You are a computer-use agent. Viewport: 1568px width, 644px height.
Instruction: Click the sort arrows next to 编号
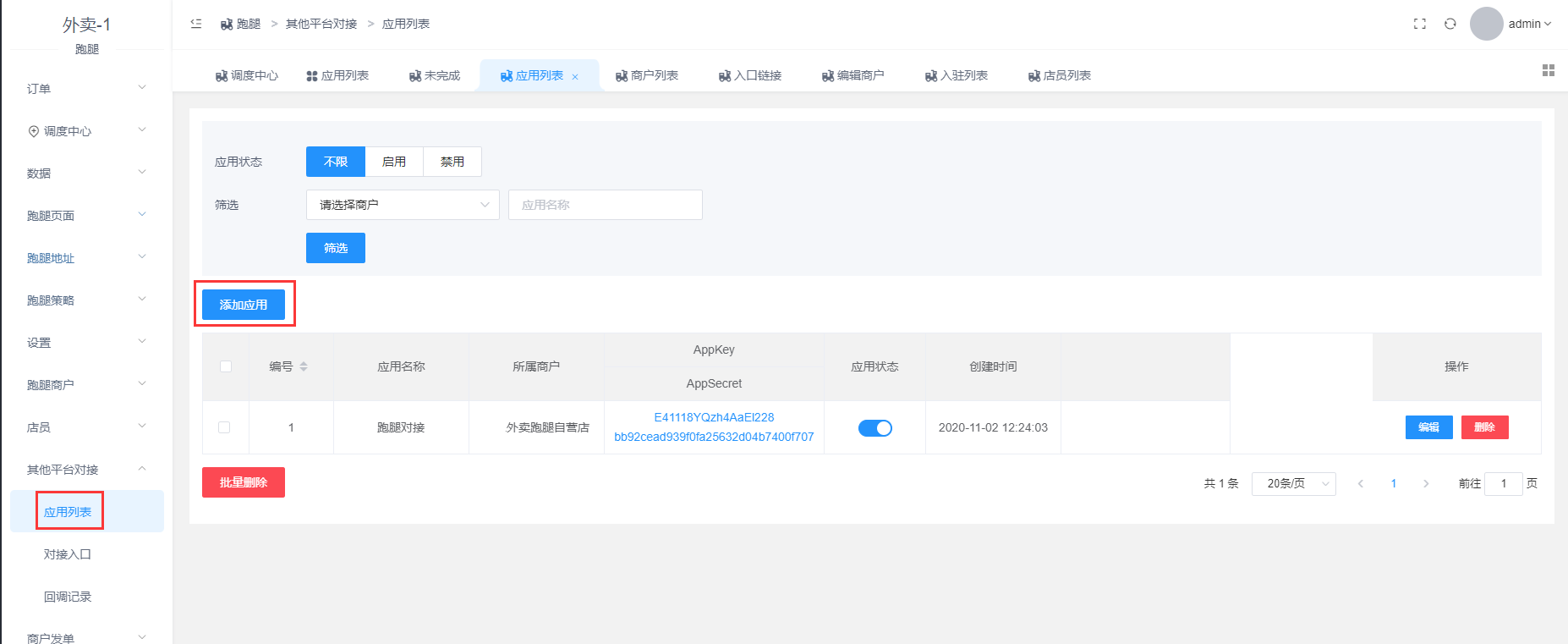click(304, 366)
